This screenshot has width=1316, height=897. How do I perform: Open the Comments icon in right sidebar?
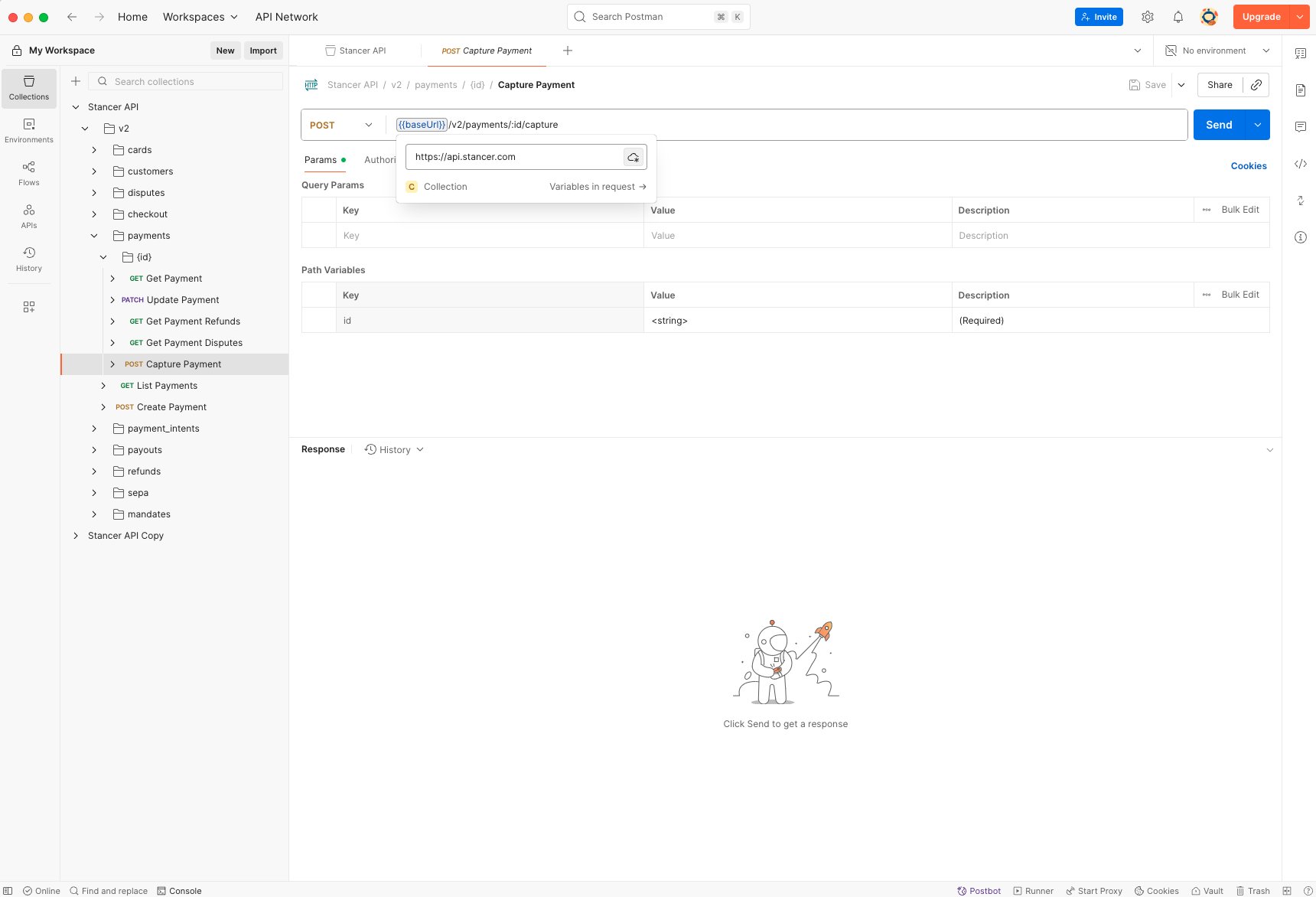[1301, 127]
